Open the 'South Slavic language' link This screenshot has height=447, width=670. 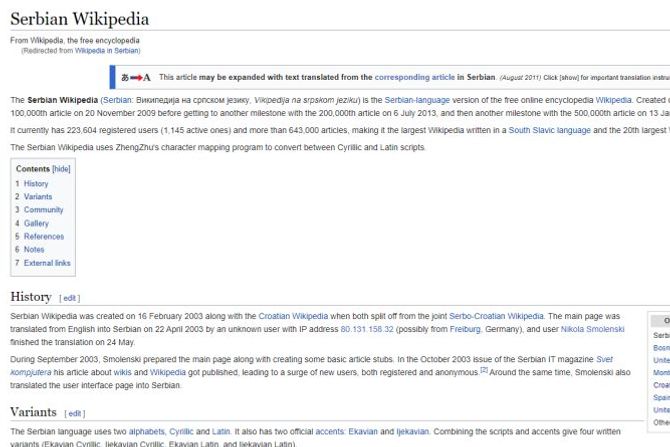[550, 130]
